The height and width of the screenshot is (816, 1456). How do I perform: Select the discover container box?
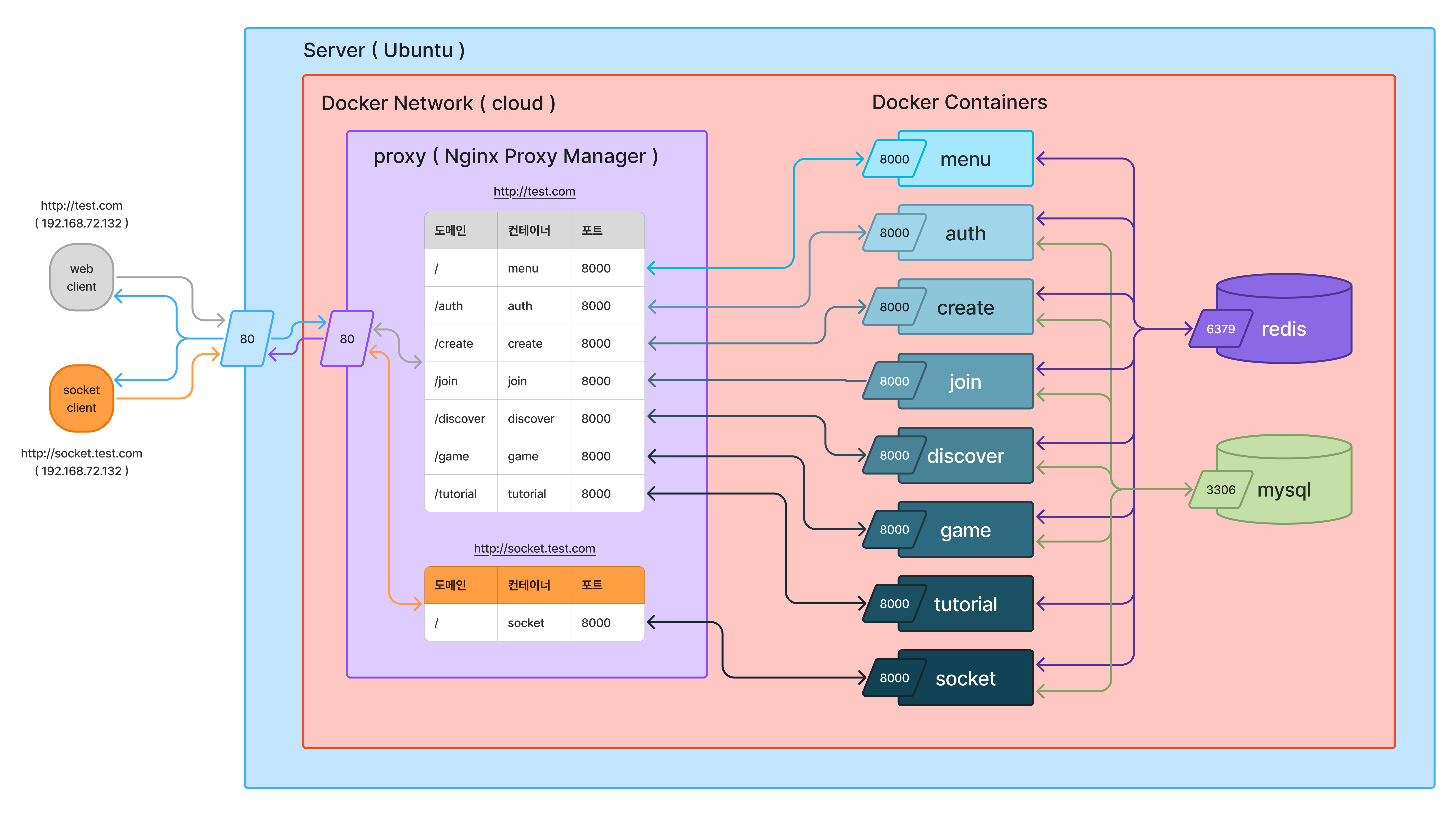click(965, 455)
